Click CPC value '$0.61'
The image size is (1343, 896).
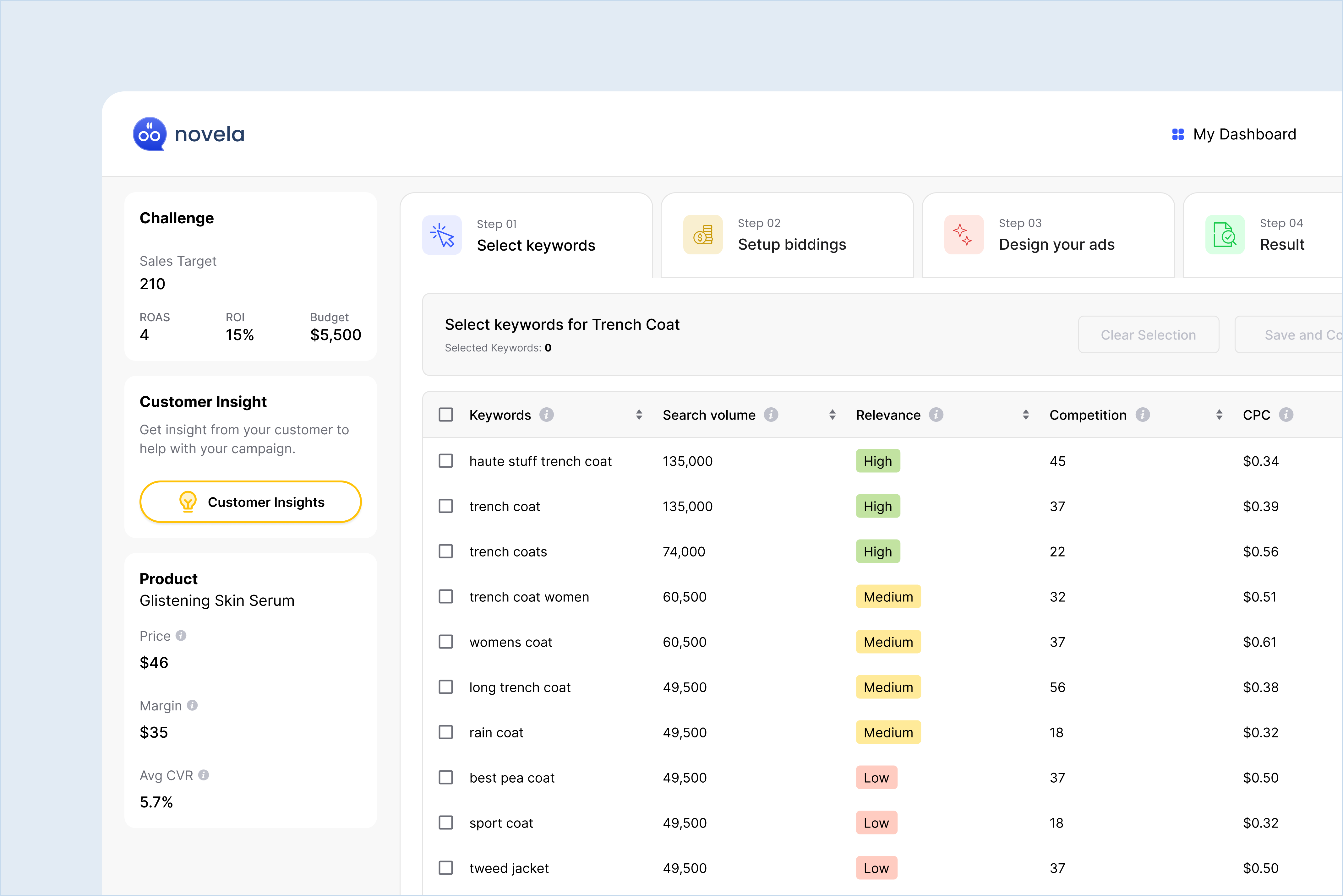[x=1259, y=642]
